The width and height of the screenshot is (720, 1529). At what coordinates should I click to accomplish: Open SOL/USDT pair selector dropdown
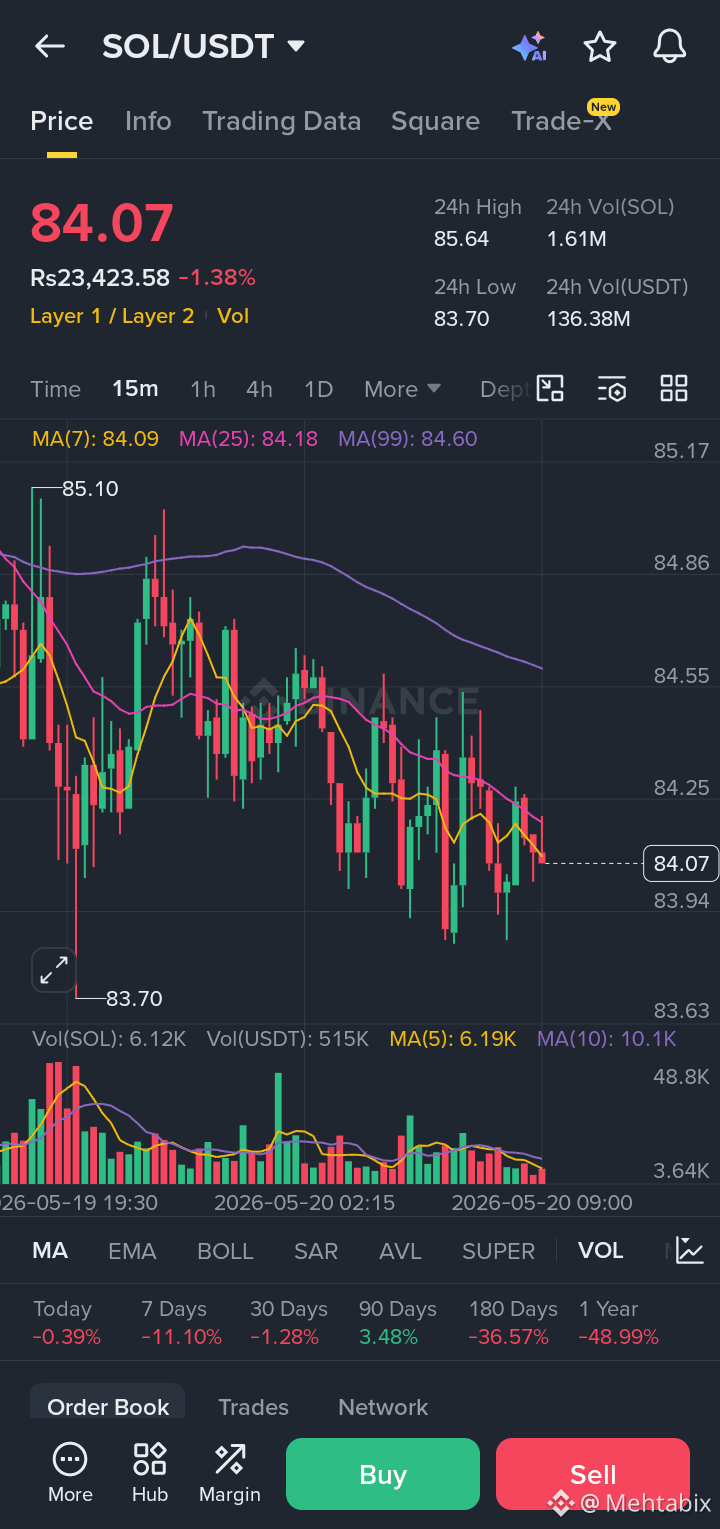pos(203,46)
